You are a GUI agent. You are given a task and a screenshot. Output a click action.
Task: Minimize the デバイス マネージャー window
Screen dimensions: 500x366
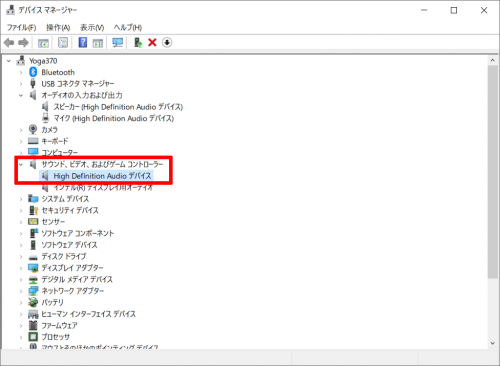tap(424, 10)
